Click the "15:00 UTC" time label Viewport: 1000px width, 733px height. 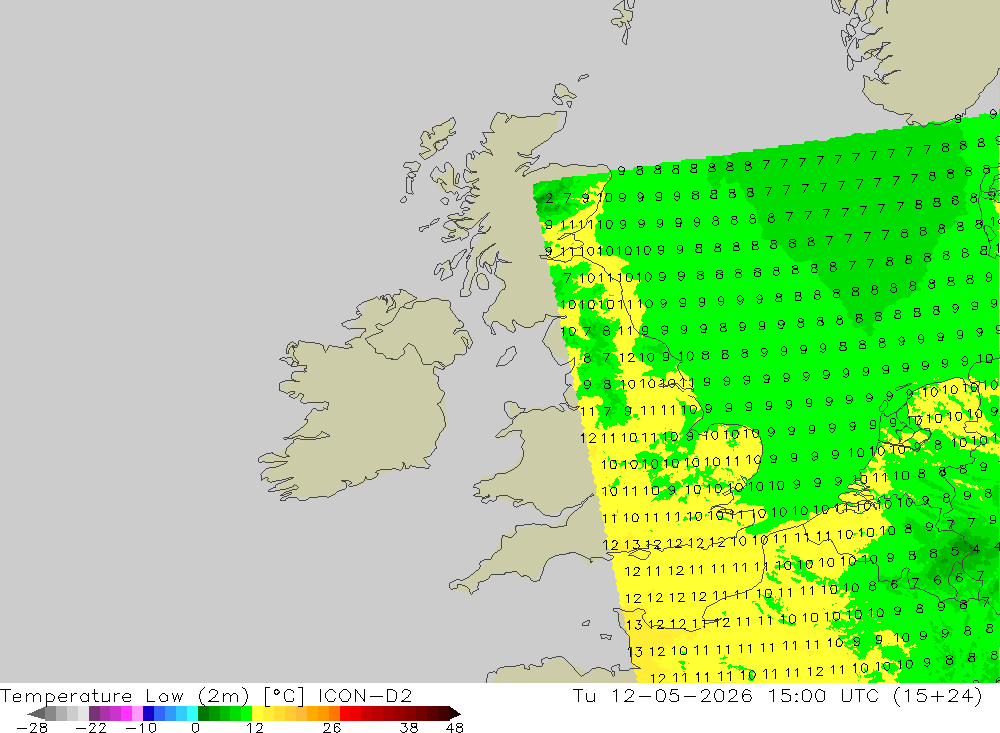point(823,695)
